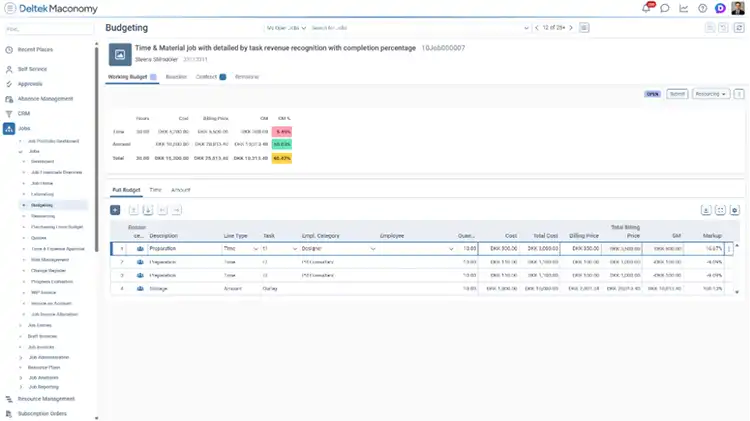This screenshot has width=750, height=421.
Task: Expand the job search field dropdown arrow
Action: click(526, 28)
